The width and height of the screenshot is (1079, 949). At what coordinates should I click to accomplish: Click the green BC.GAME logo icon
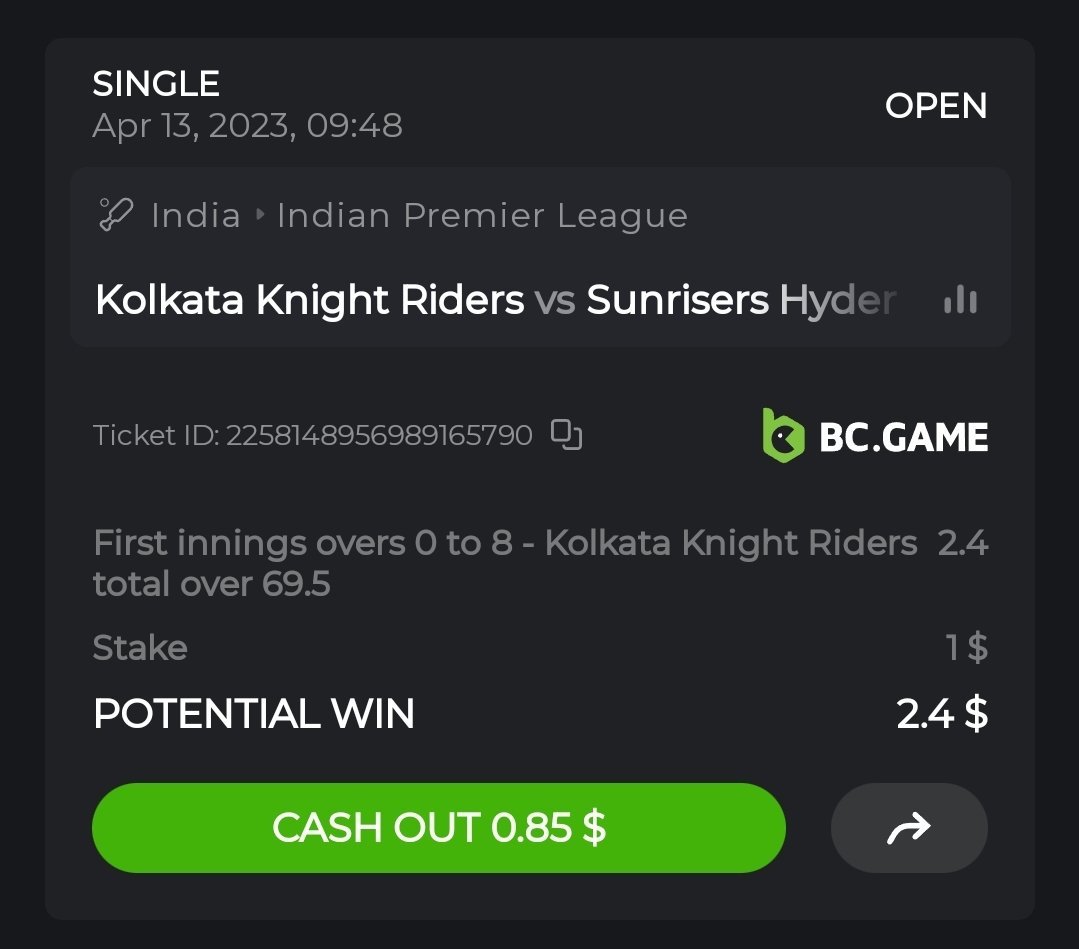(x=783, y=435)
